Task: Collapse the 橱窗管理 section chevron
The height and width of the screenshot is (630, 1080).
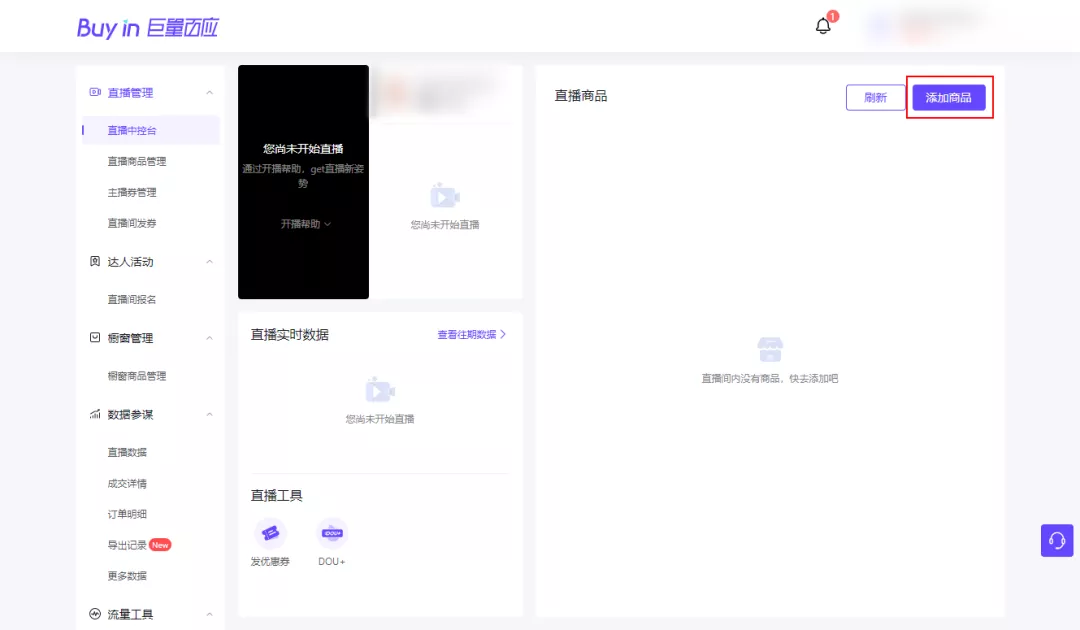Action: 209,338
